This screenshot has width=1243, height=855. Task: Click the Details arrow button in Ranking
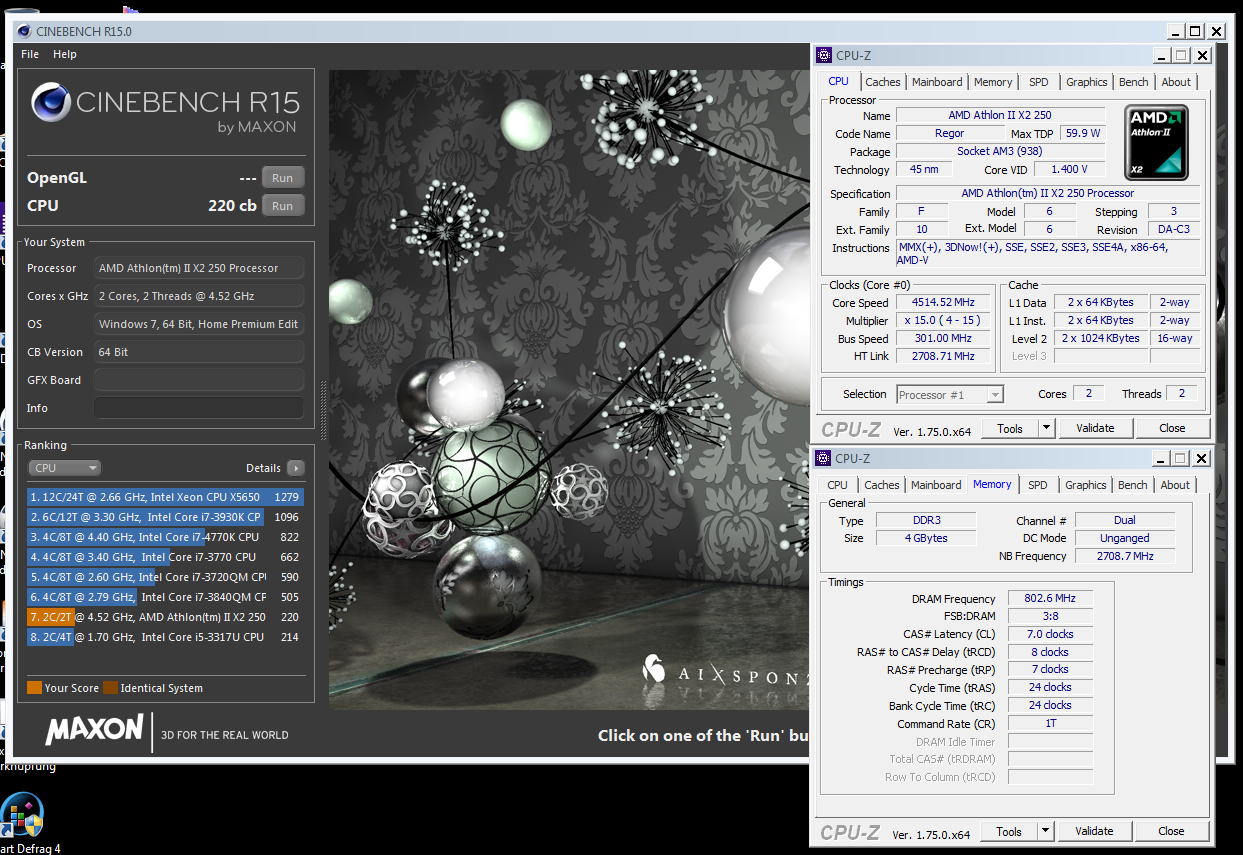tap(296, 468)
